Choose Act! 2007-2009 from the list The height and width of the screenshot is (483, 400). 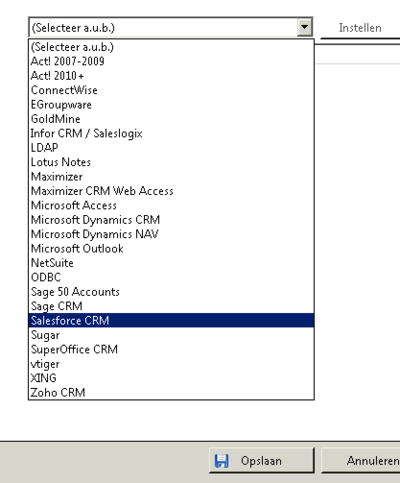(171, 61)
